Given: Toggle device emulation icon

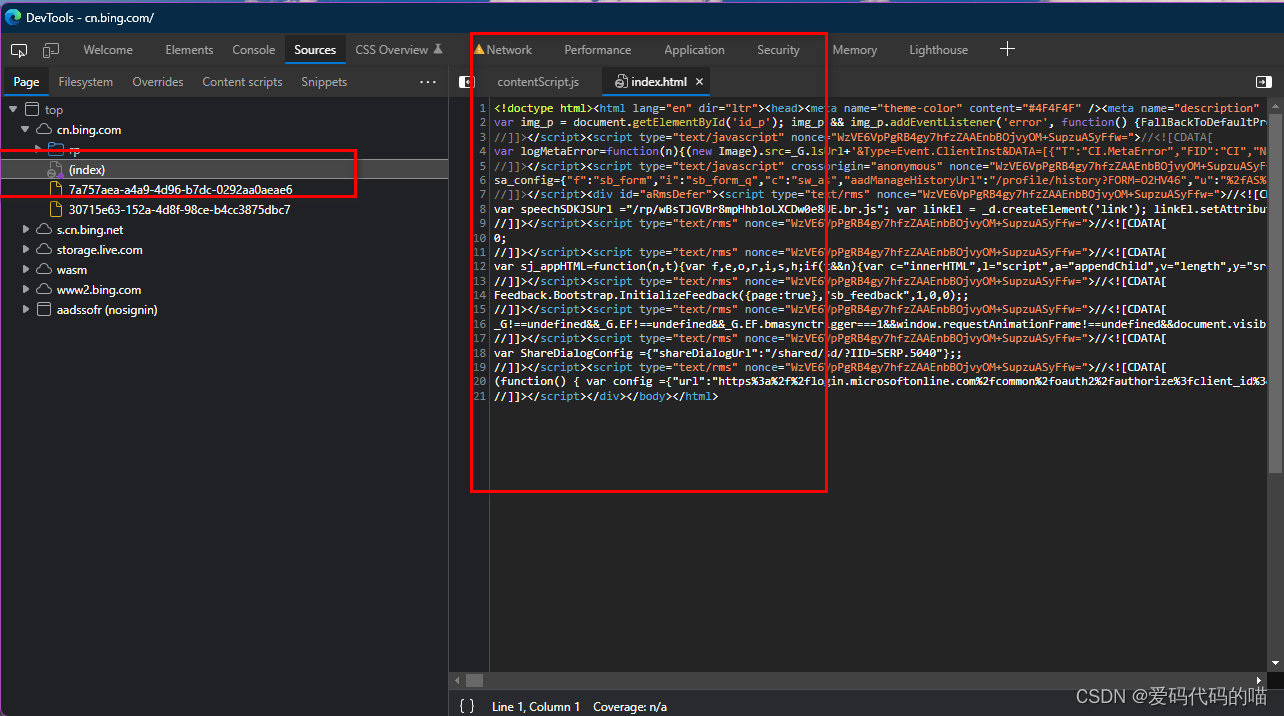Looking at the screenshot, I should 50,50.
